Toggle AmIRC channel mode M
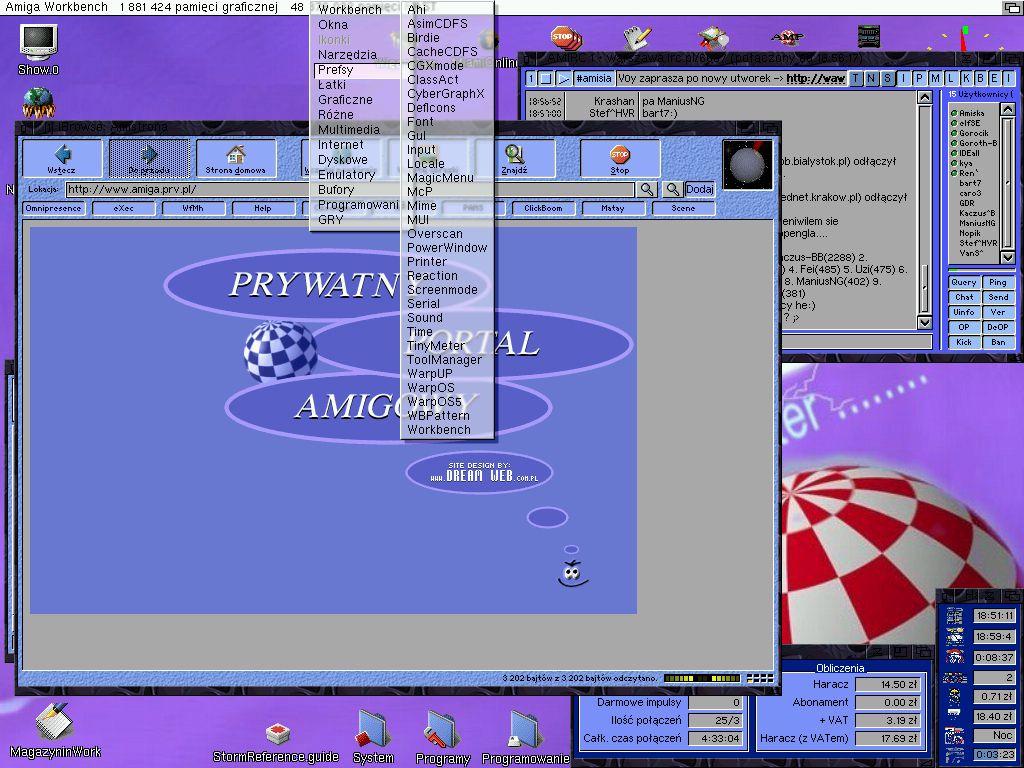This screenshot has height=768, width=1024. pos(935,78)
